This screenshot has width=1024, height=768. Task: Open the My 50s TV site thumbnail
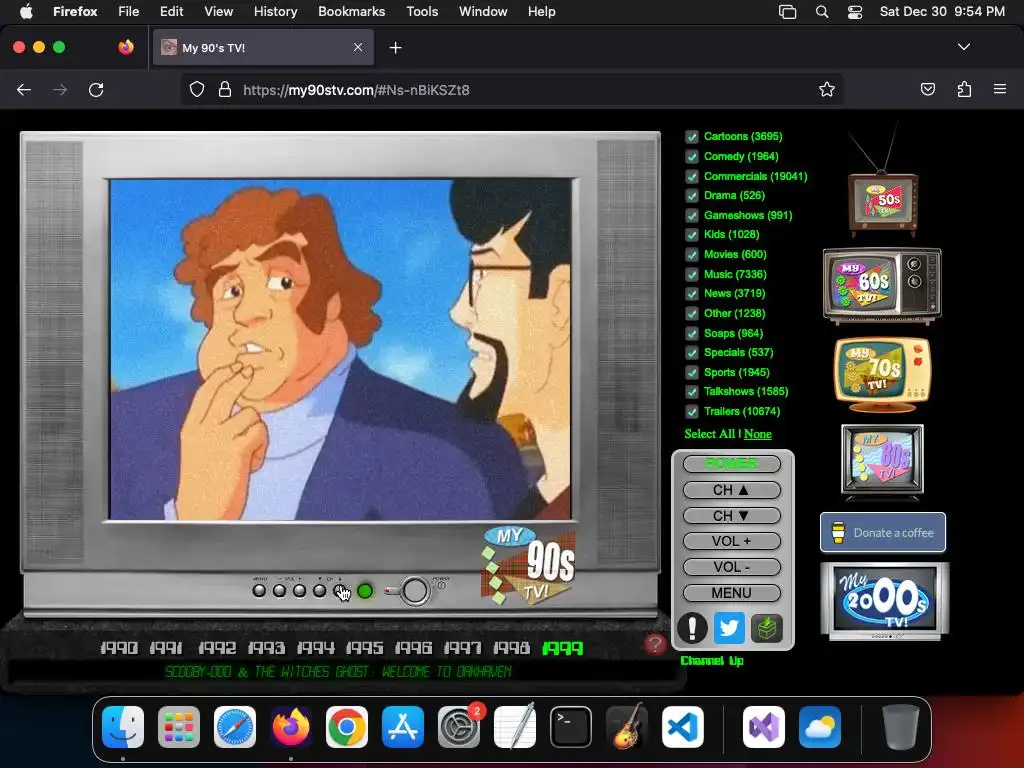tap(882, 204)
